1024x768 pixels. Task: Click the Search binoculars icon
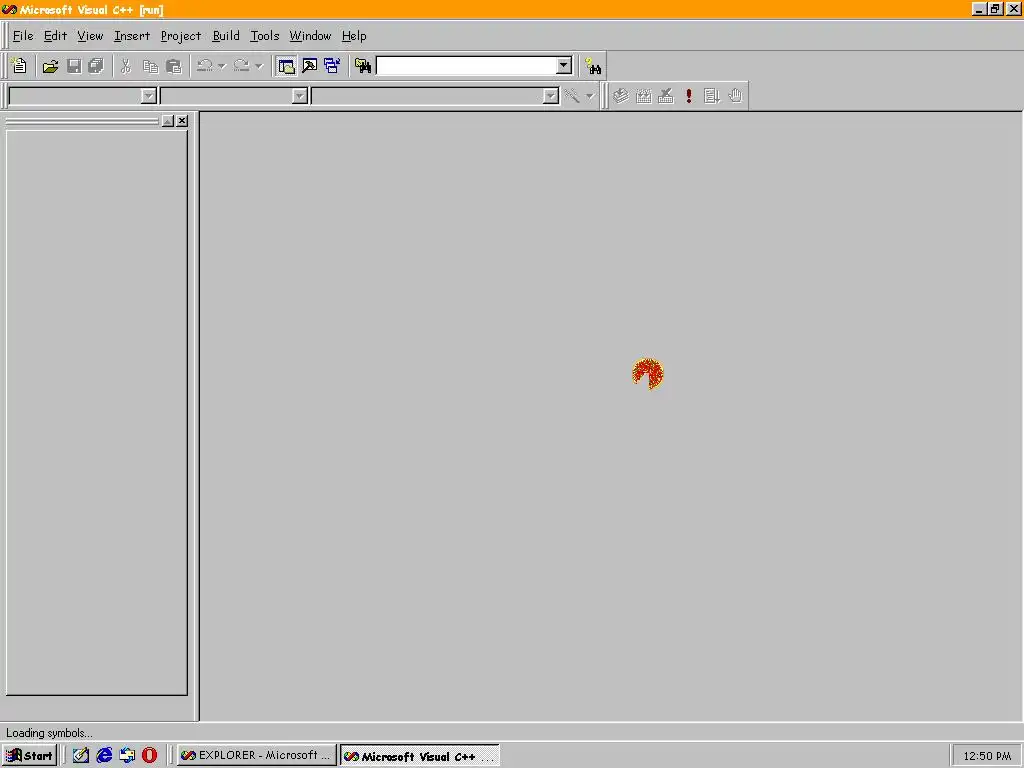(x=593, y=66)
